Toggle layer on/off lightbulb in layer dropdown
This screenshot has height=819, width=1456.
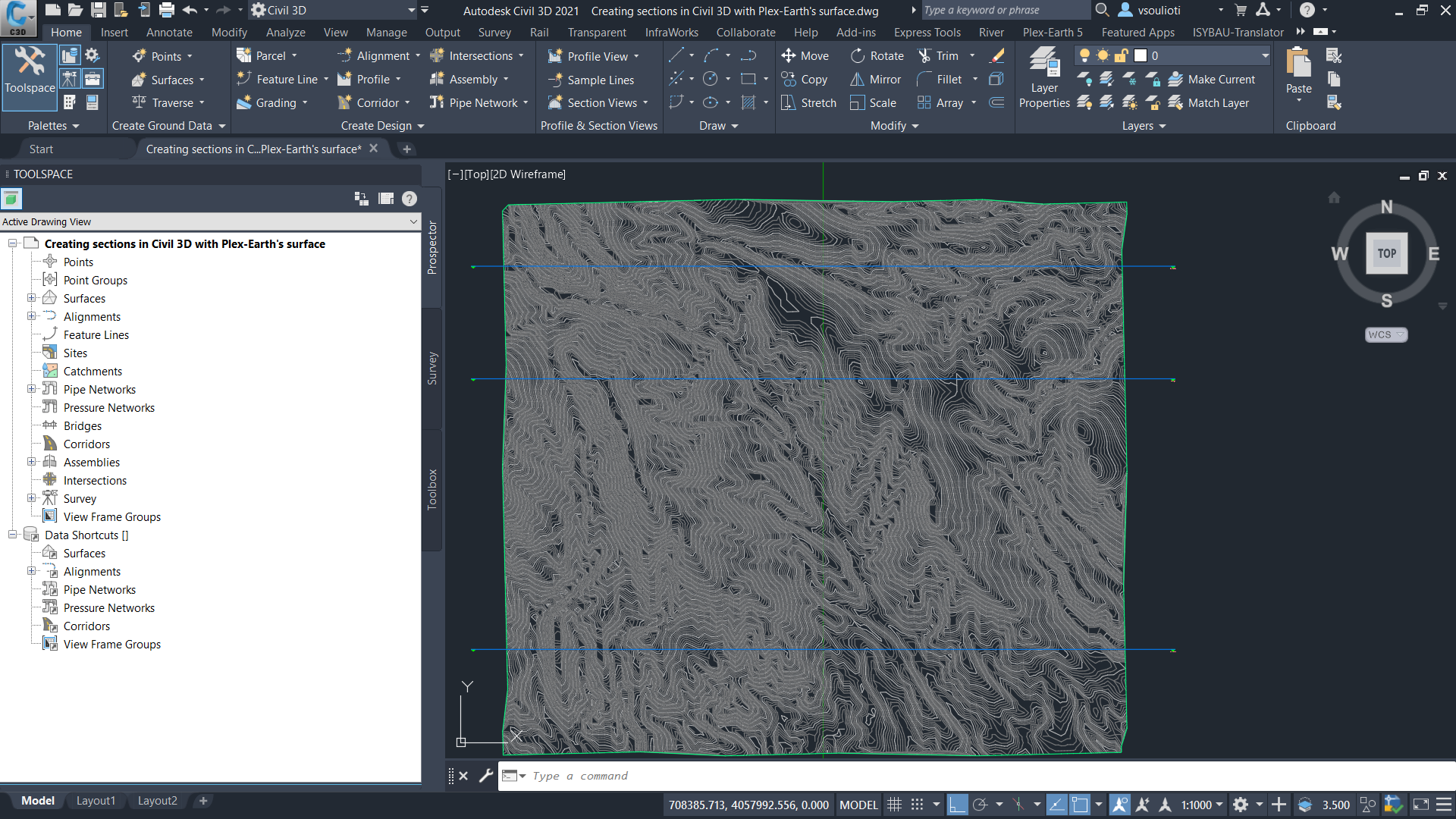point(1084,55)
